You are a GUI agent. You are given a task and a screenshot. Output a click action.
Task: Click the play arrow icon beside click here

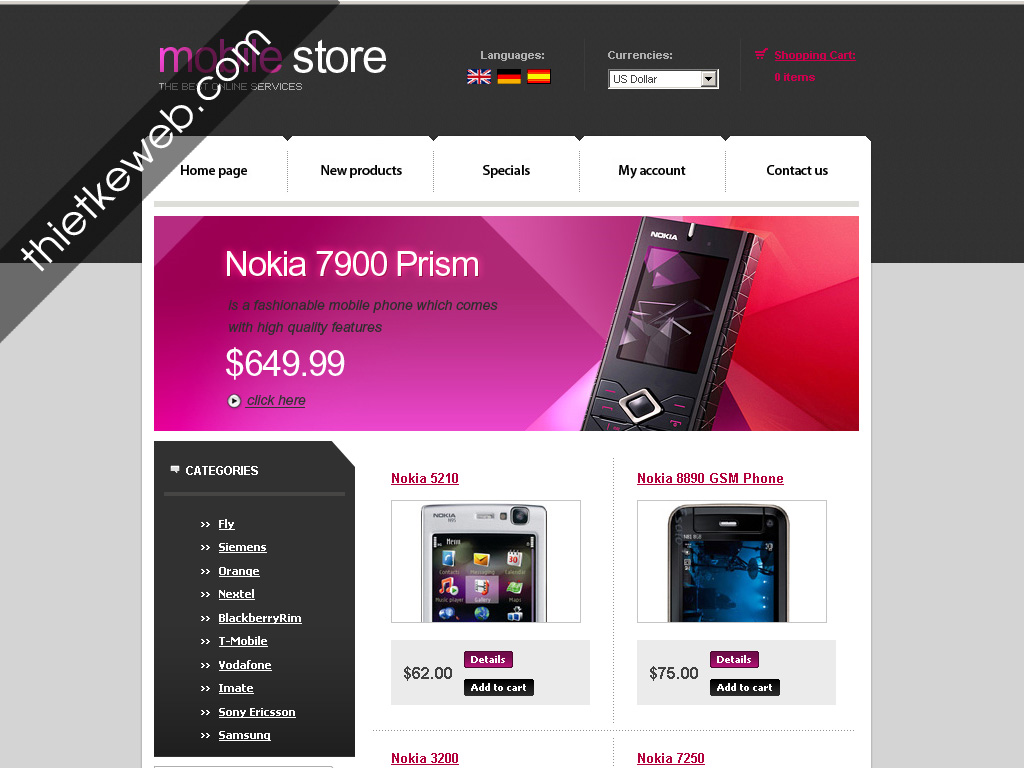click(234, 401)
